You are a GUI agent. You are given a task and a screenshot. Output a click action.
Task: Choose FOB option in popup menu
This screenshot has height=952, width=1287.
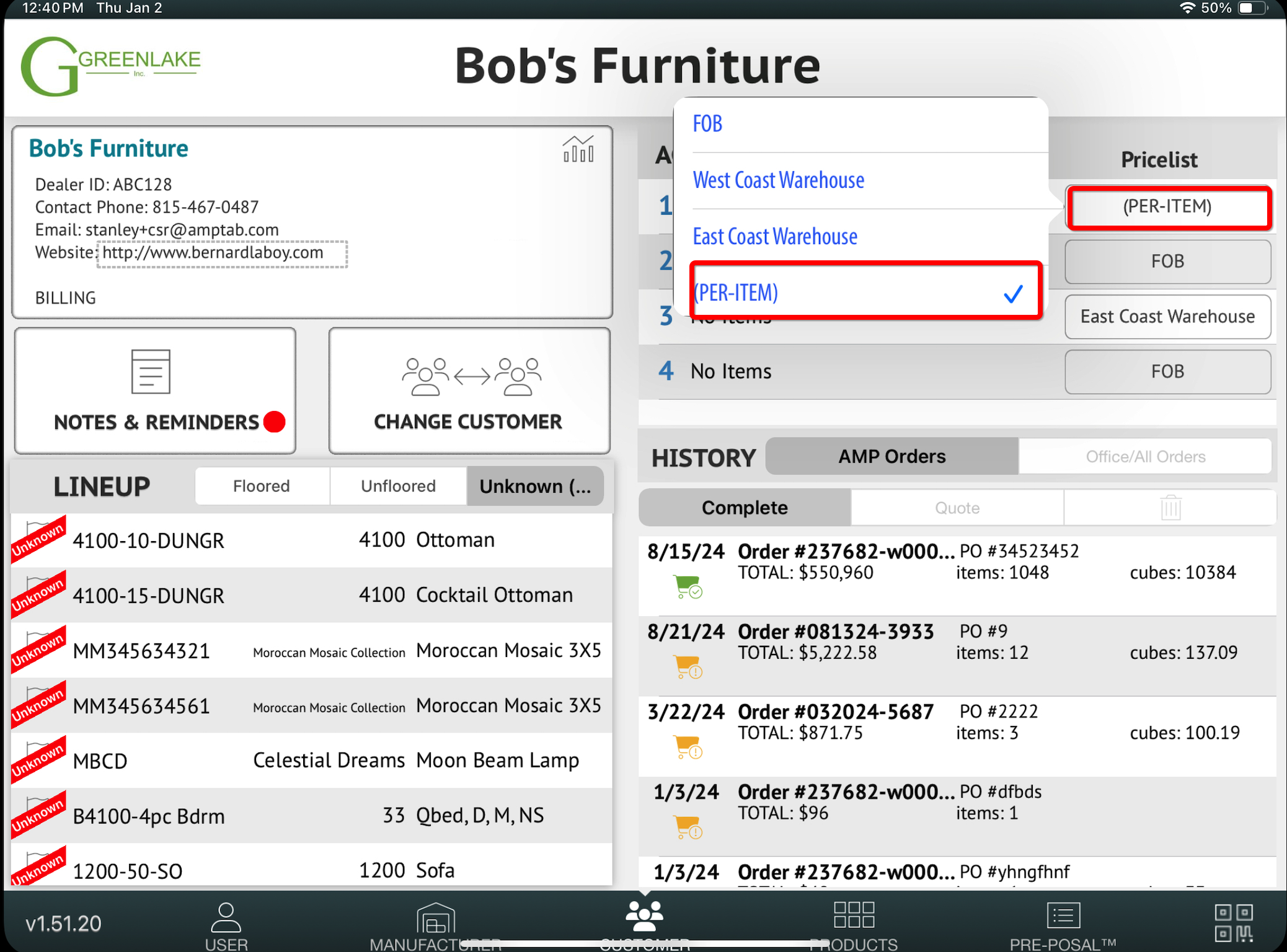tap(707, 124)
